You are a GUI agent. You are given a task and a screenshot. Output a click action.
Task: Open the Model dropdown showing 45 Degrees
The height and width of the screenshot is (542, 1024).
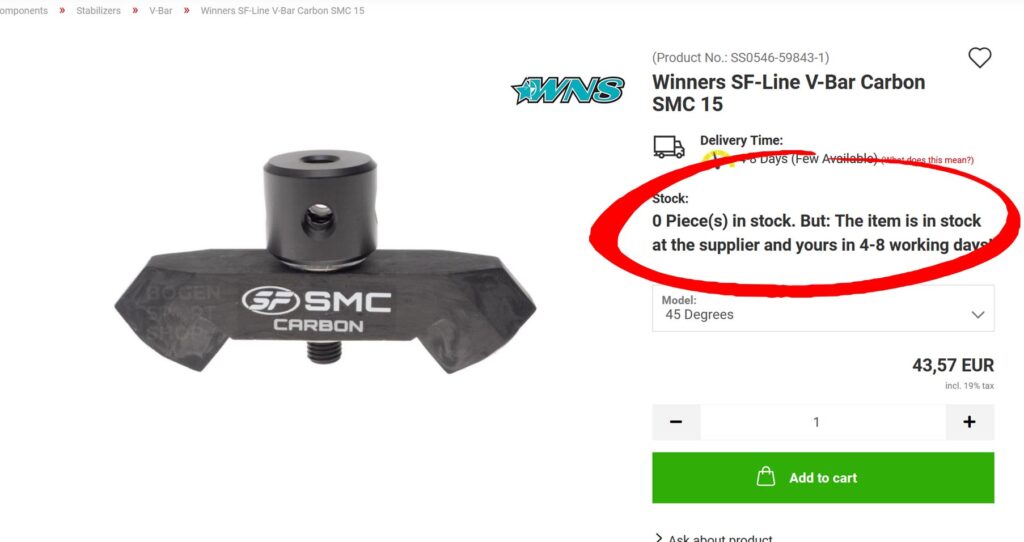pos(823,308)
